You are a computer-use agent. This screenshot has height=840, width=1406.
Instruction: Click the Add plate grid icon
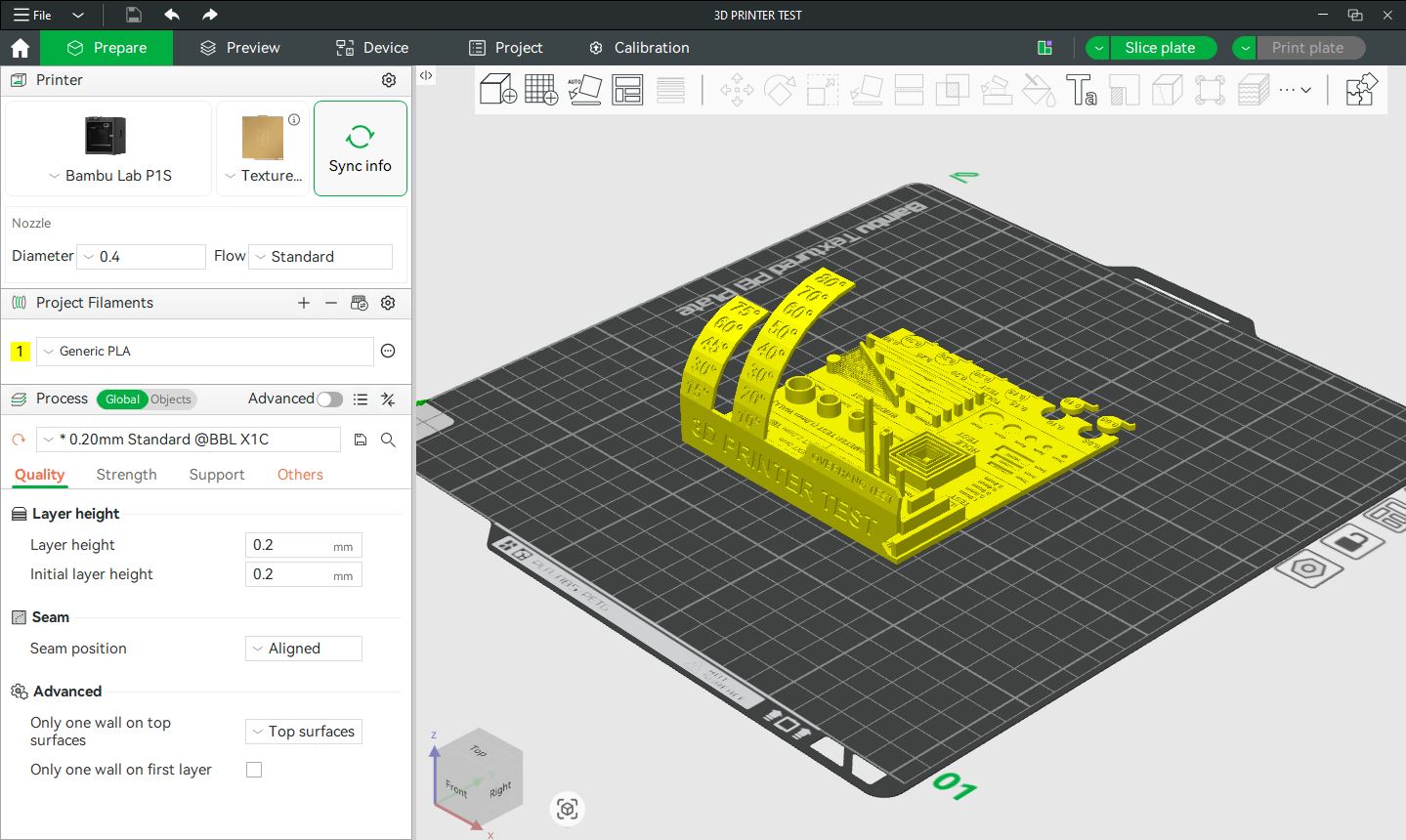pos(540,90)
